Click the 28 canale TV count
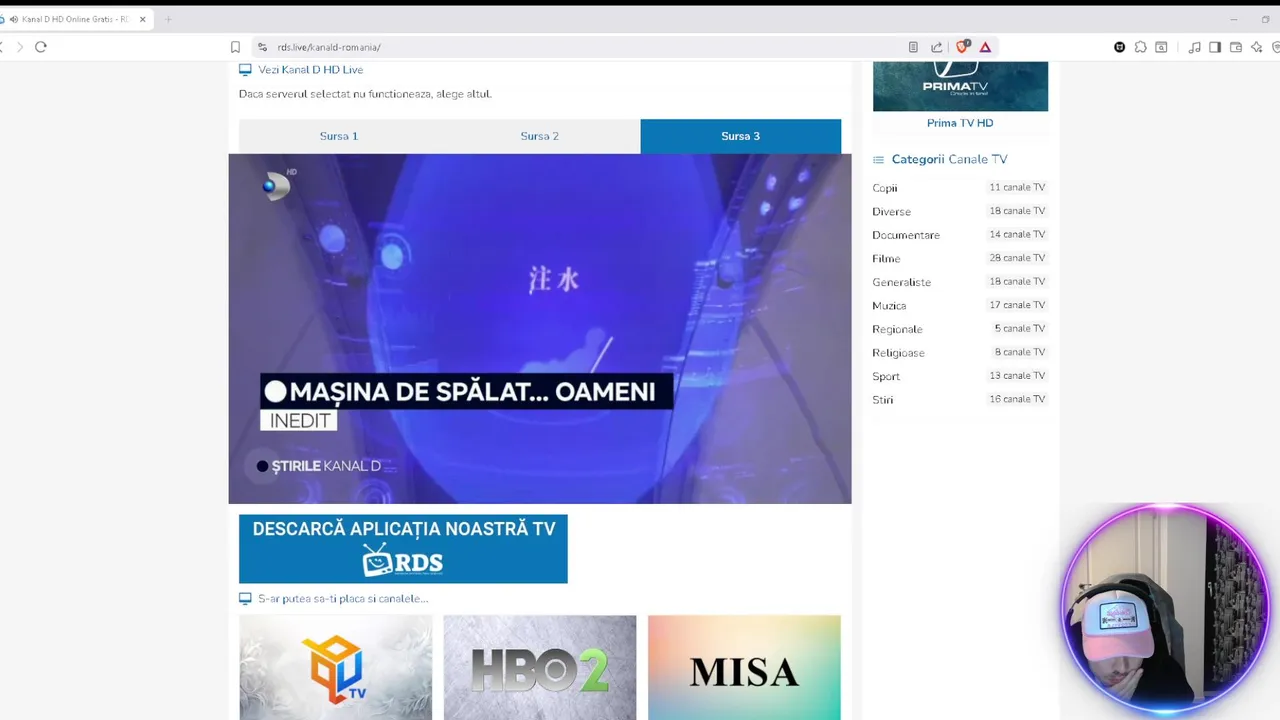This screenshot has height=720, width=1280. 1017,258
